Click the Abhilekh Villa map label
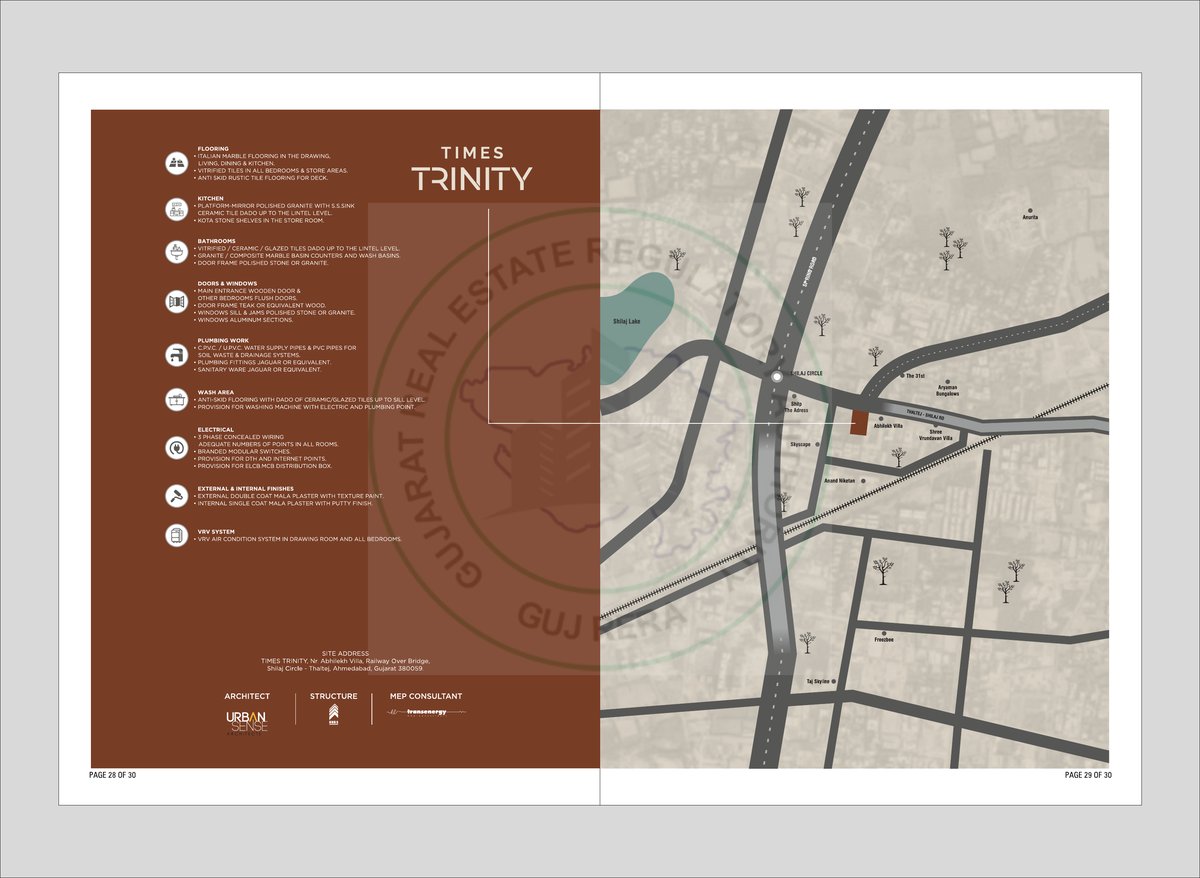1200x878 pixels. (x=888, y=426)
